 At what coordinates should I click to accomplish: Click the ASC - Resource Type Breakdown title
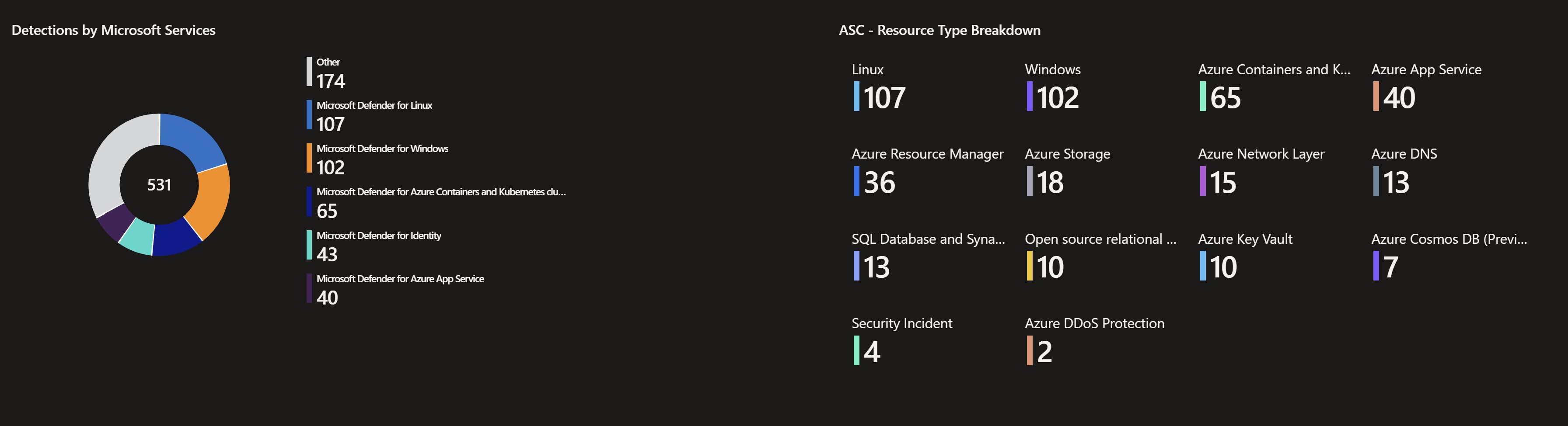(x=940, y=31)
